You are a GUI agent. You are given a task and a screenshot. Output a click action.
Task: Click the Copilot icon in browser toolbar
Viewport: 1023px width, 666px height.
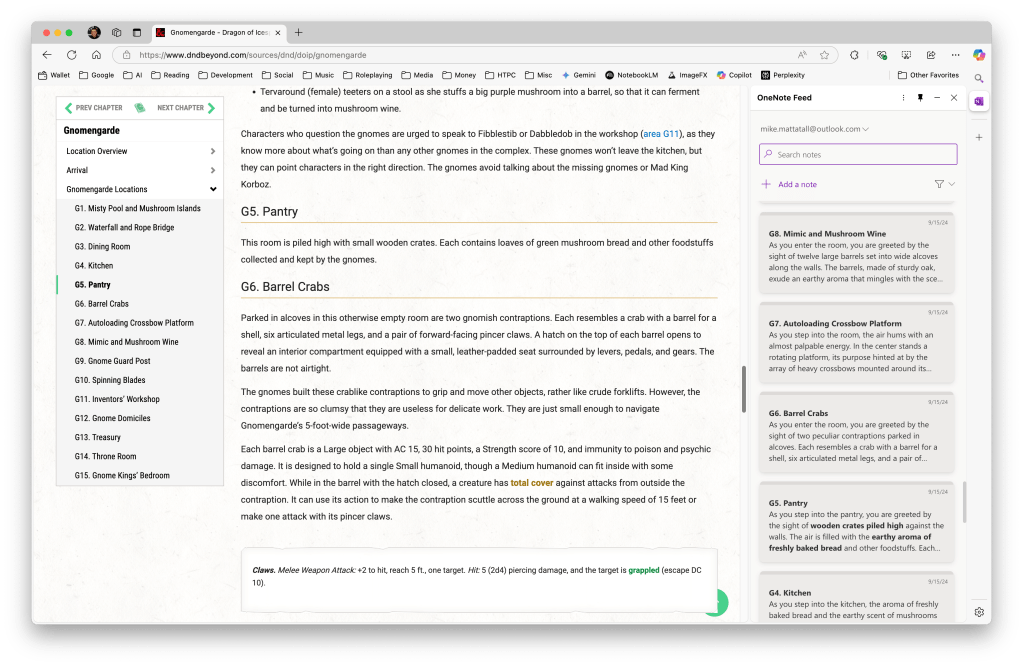[979, 55]
